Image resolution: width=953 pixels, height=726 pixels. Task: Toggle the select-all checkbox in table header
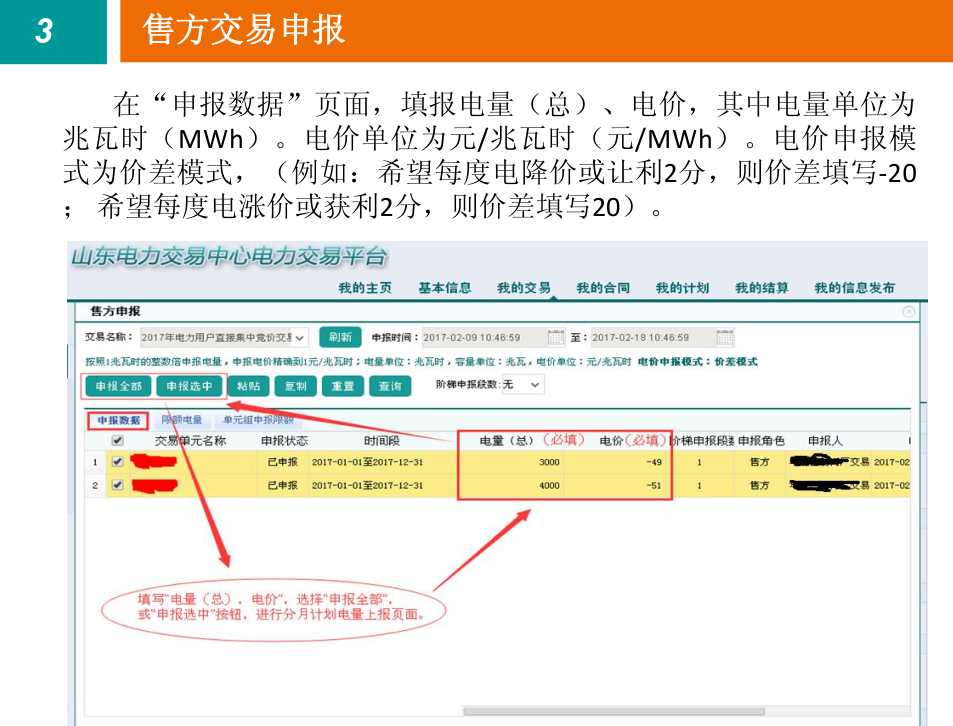pyautogui.click(x=118, y=440)
